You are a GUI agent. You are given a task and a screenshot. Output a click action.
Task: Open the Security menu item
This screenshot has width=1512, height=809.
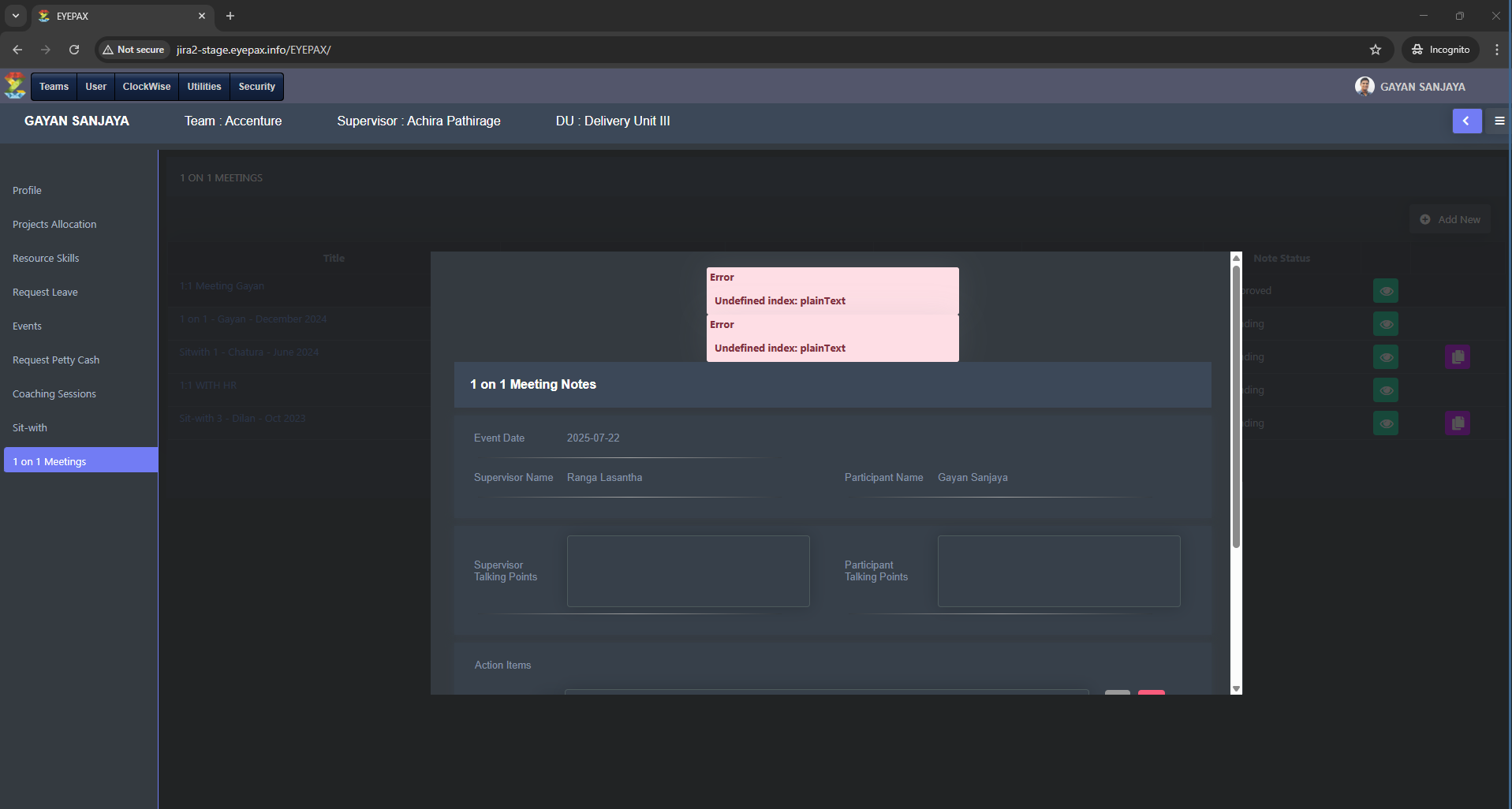pyautogui.click(x=256, y=87)
